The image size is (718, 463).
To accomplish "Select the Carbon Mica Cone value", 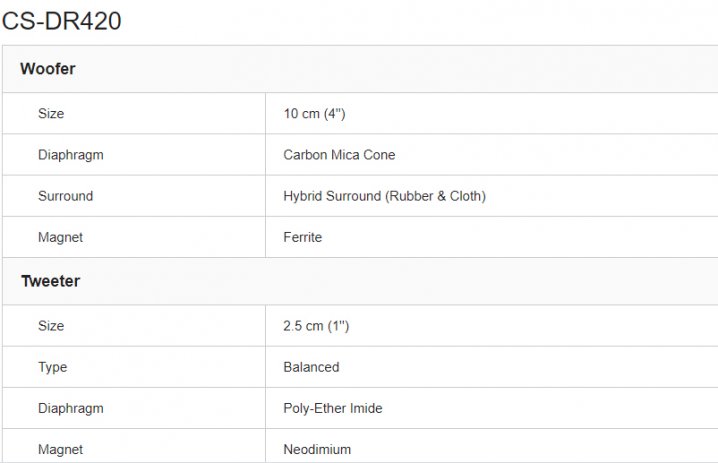I will coord(339,155).
